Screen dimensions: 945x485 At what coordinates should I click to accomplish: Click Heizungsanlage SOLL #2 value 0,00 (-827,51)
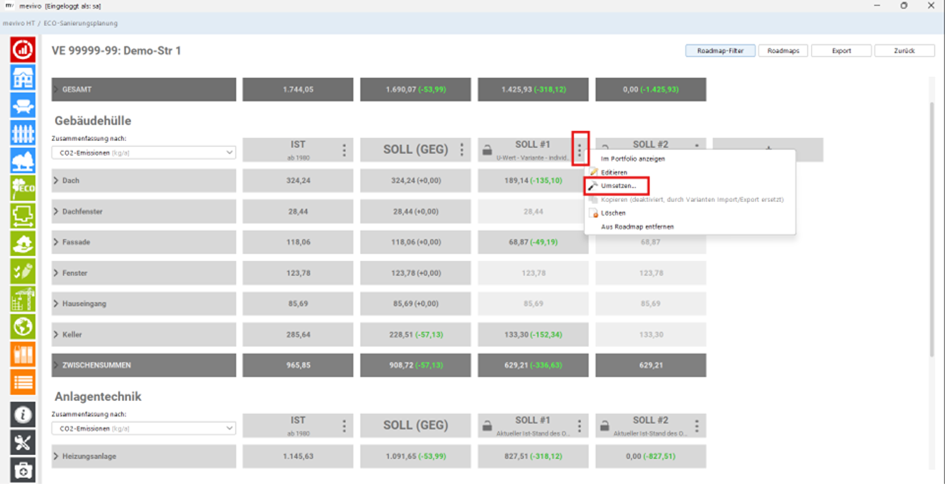tap(651, 456)
